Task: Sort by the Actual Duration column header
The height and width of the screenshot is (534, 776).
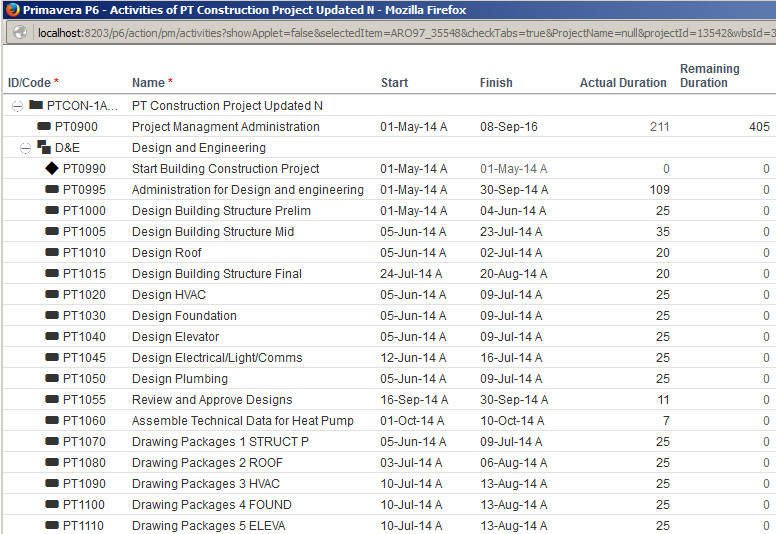Action: click(623, 83)
